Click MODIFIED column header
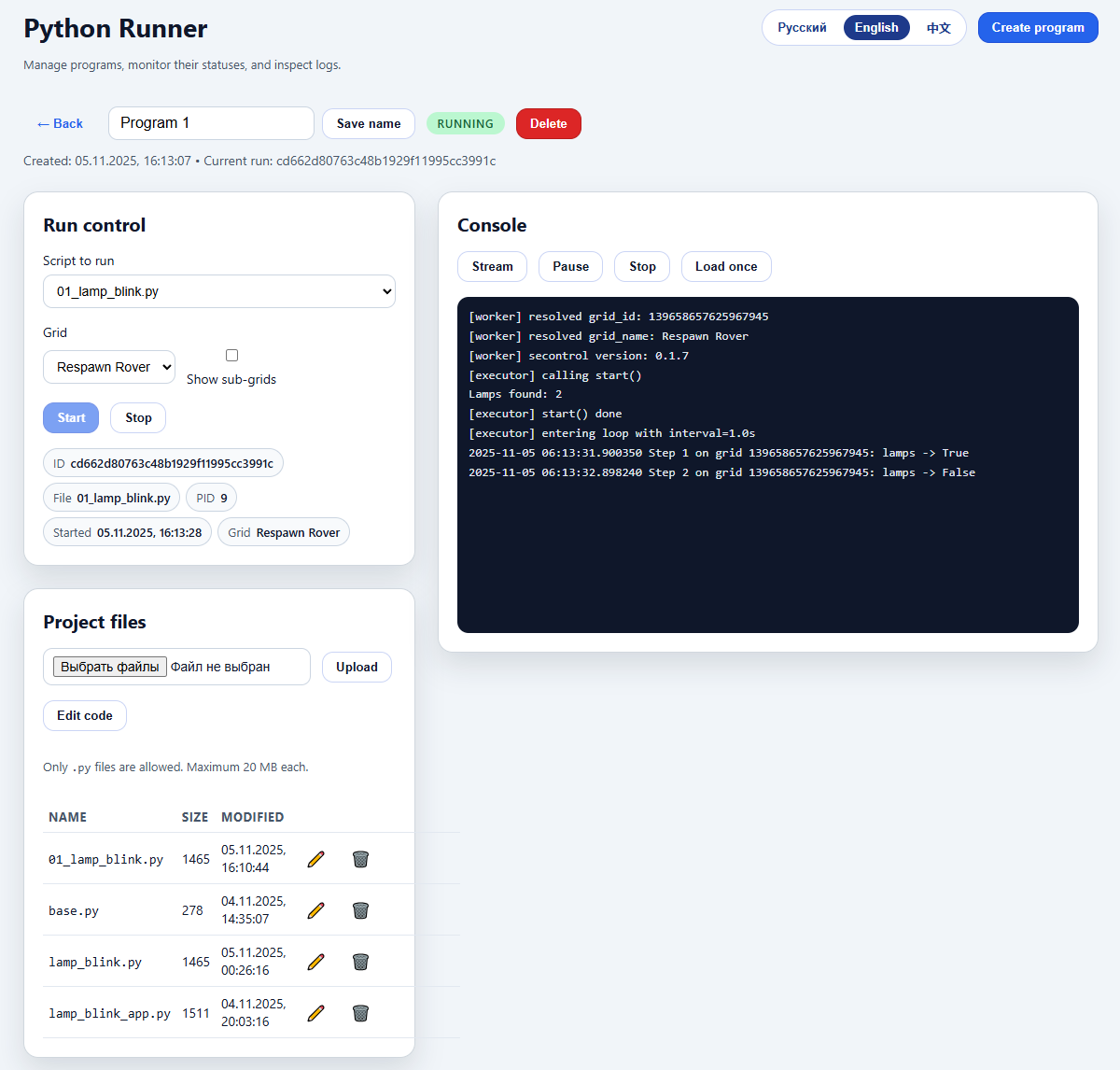The width and height of the screenshot is (1120, 1070). (253, 817)
